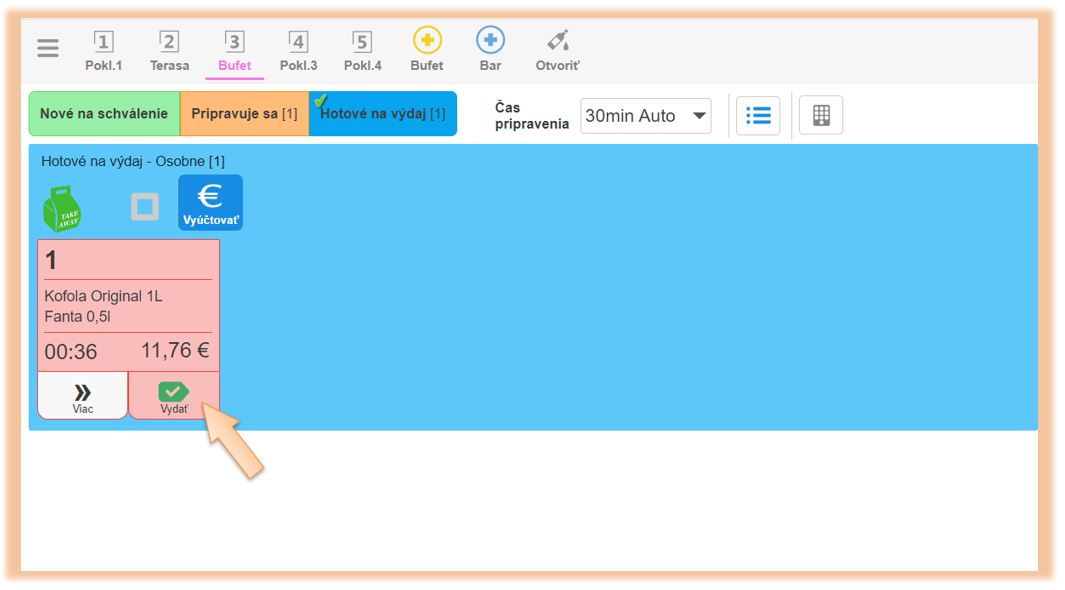Expand the 30min Auto dropdown
Image resolution: width=1065 pixels, height=590 pixels.
tap(645, 116)
